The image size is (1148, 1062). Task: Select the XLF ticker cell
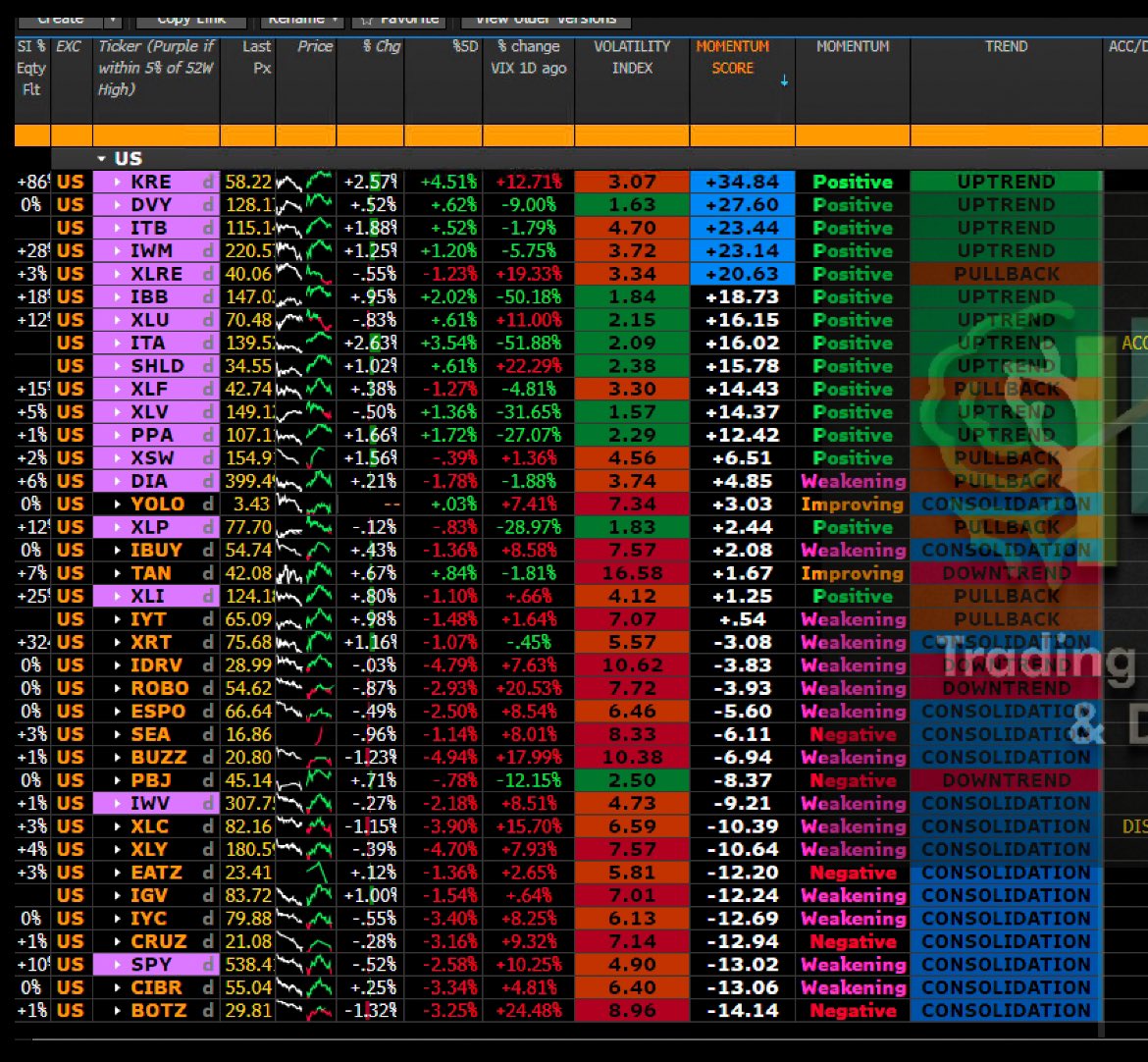[156, 389]
